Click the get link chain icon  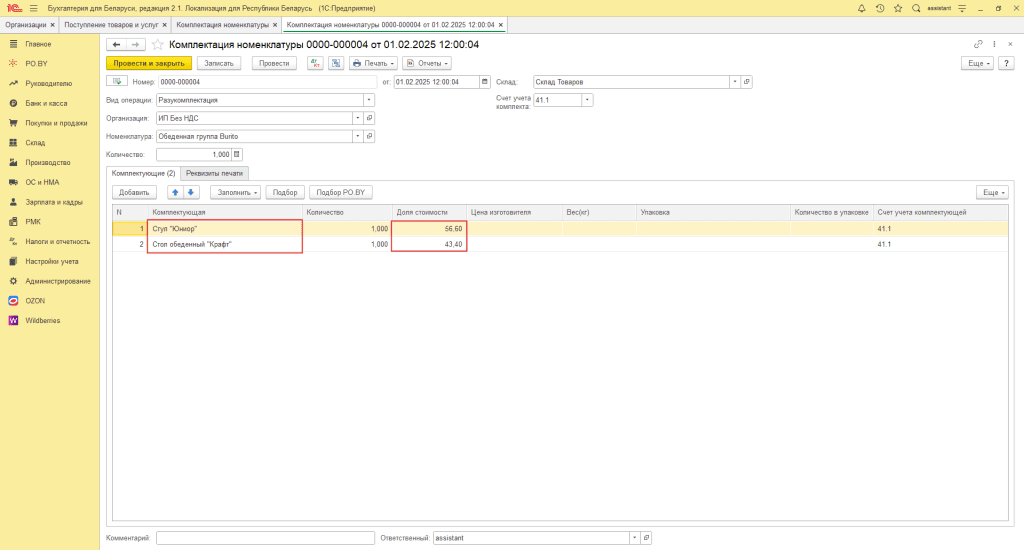[978, 45]
